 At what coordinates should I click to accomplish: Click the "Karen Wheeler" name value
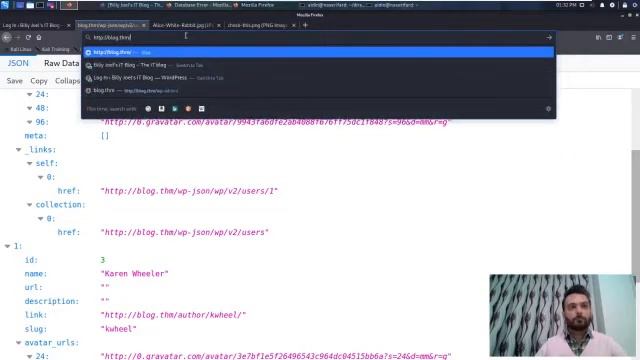click(134, 273)
